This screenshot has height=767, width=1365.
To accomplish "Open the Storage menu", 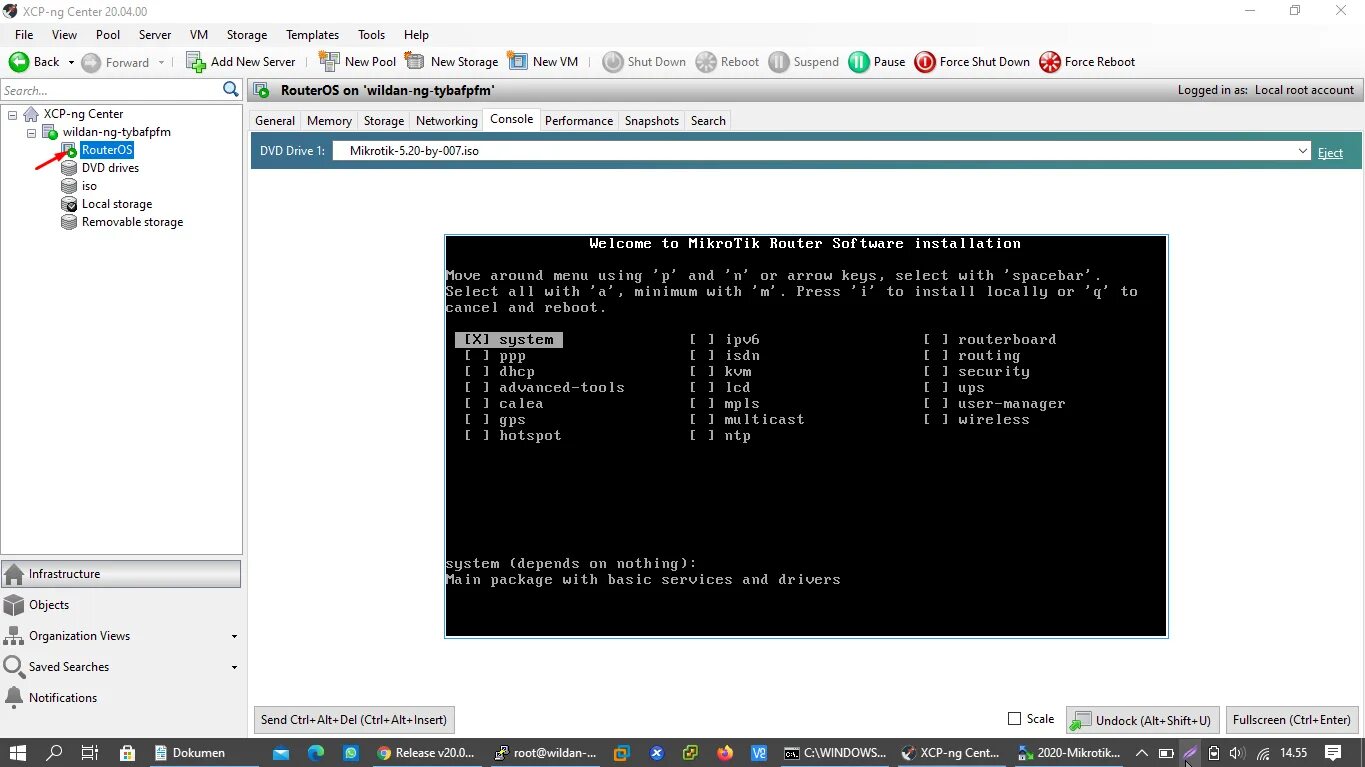I will pos(246,34).
